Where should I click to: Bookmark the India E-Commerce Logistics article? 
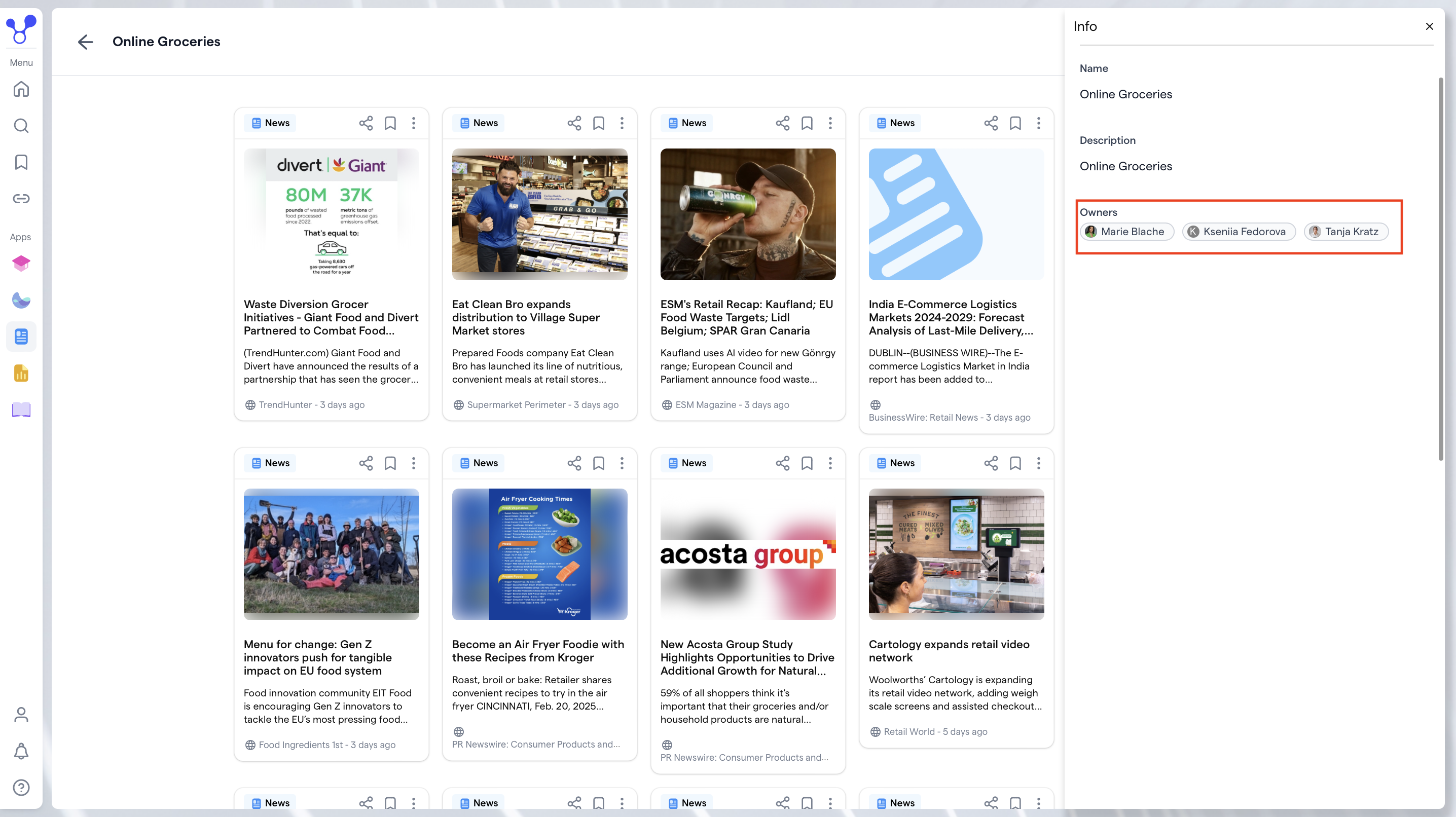[x=1015, y=123]
